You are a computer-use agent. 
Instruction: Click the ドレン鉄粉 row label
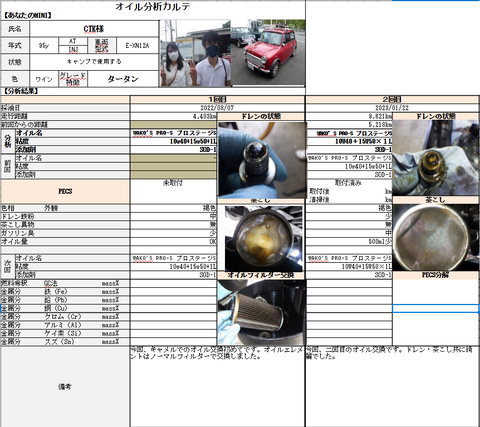[x=65, y=216]
